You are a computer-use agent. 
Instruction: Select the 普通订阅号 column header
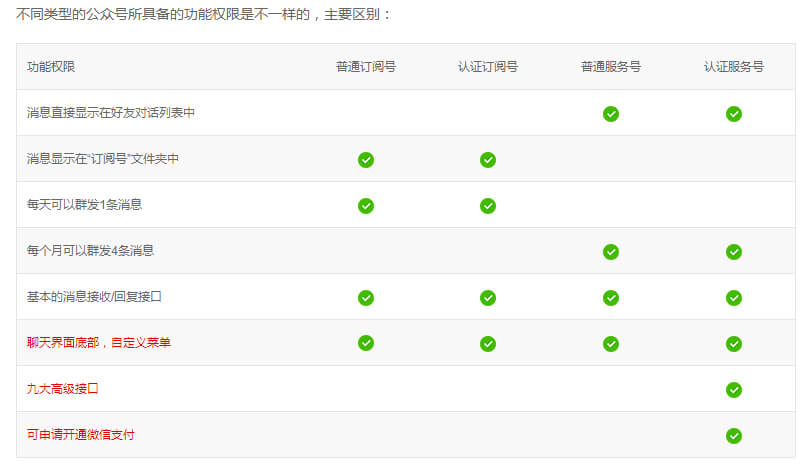click(x=366, y=67)
